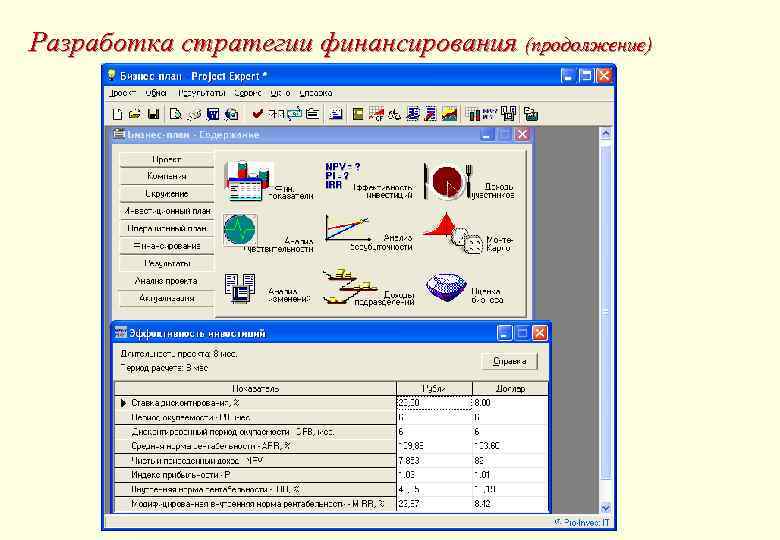Select the profitability index PI row label

coord(181,475)
